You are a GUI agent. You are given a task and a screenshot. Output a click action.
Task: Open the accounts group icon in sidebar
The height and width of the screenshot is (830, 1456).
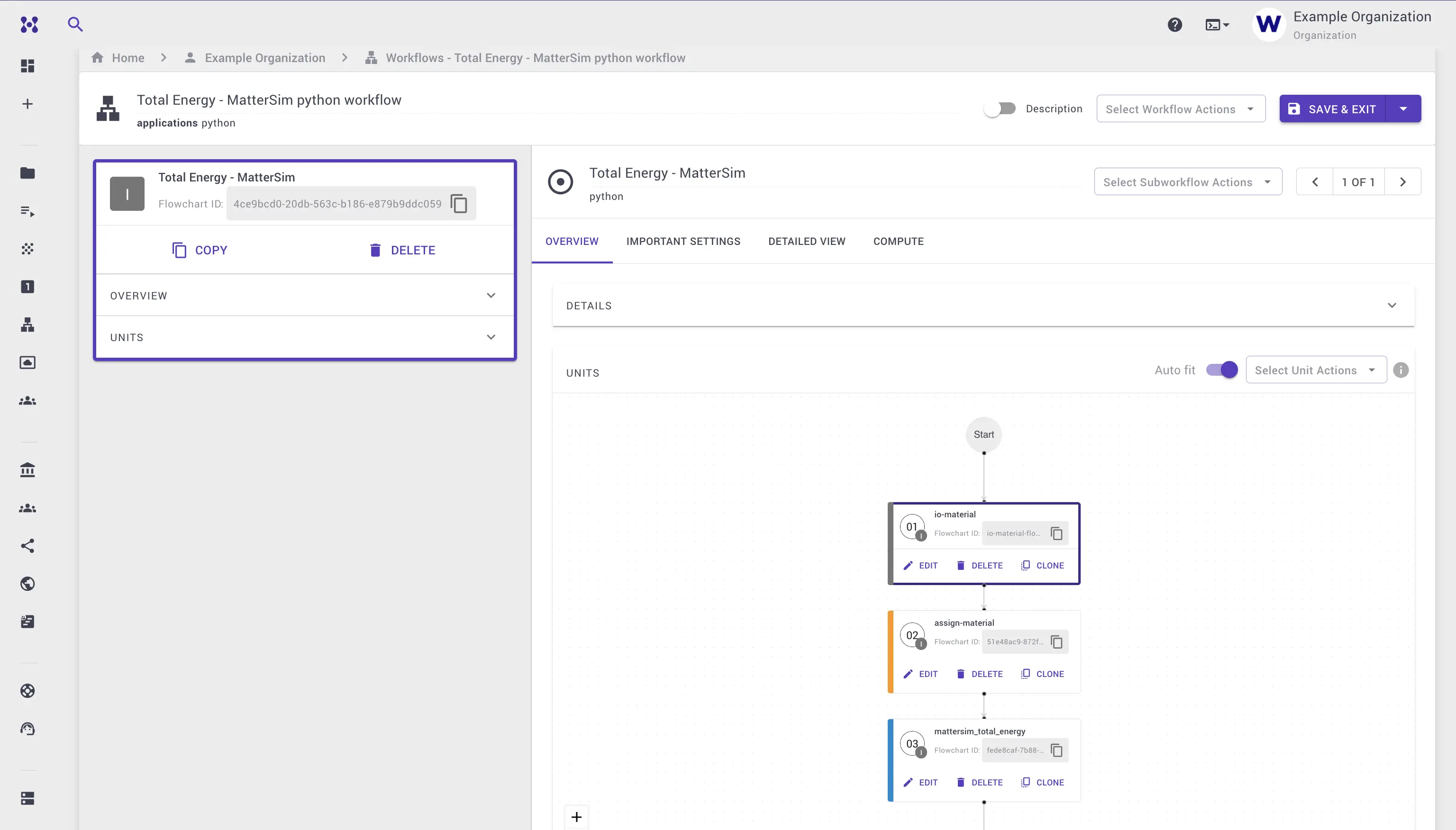27,401
